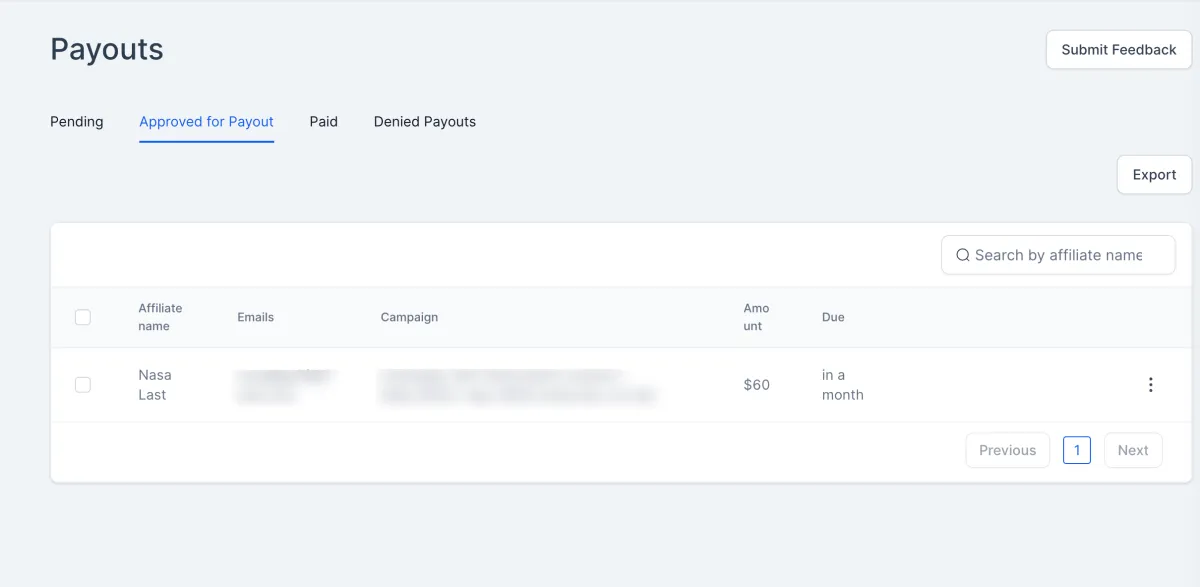Click the Next pagination button
The width and height of the screenshot is (1200, 587).
click(1132, 450)
